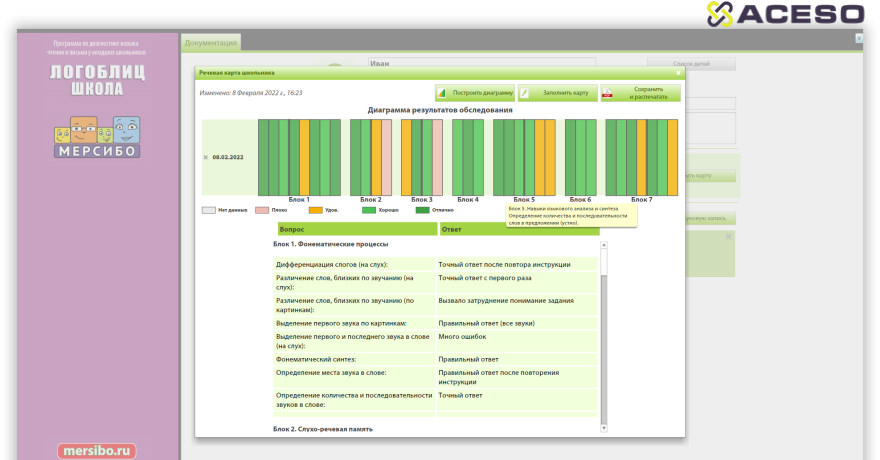Click the bar chart icon on Построить диаграмму

(442, 93)
